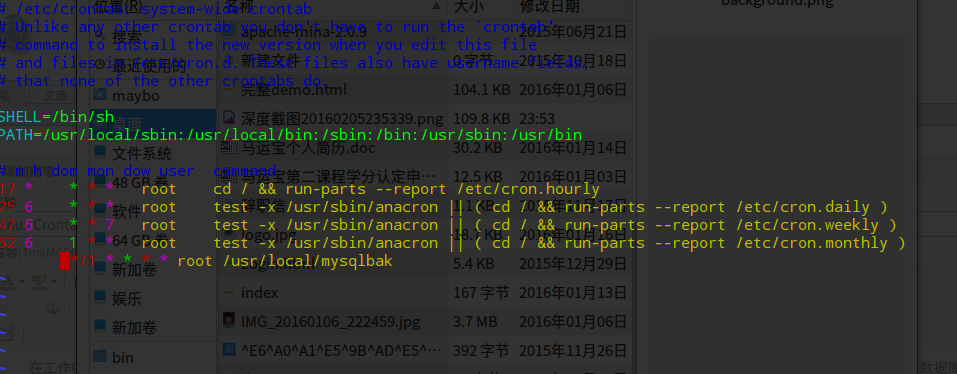
Task: Click the PATH= line in the terminal
Action: point(291,135)
